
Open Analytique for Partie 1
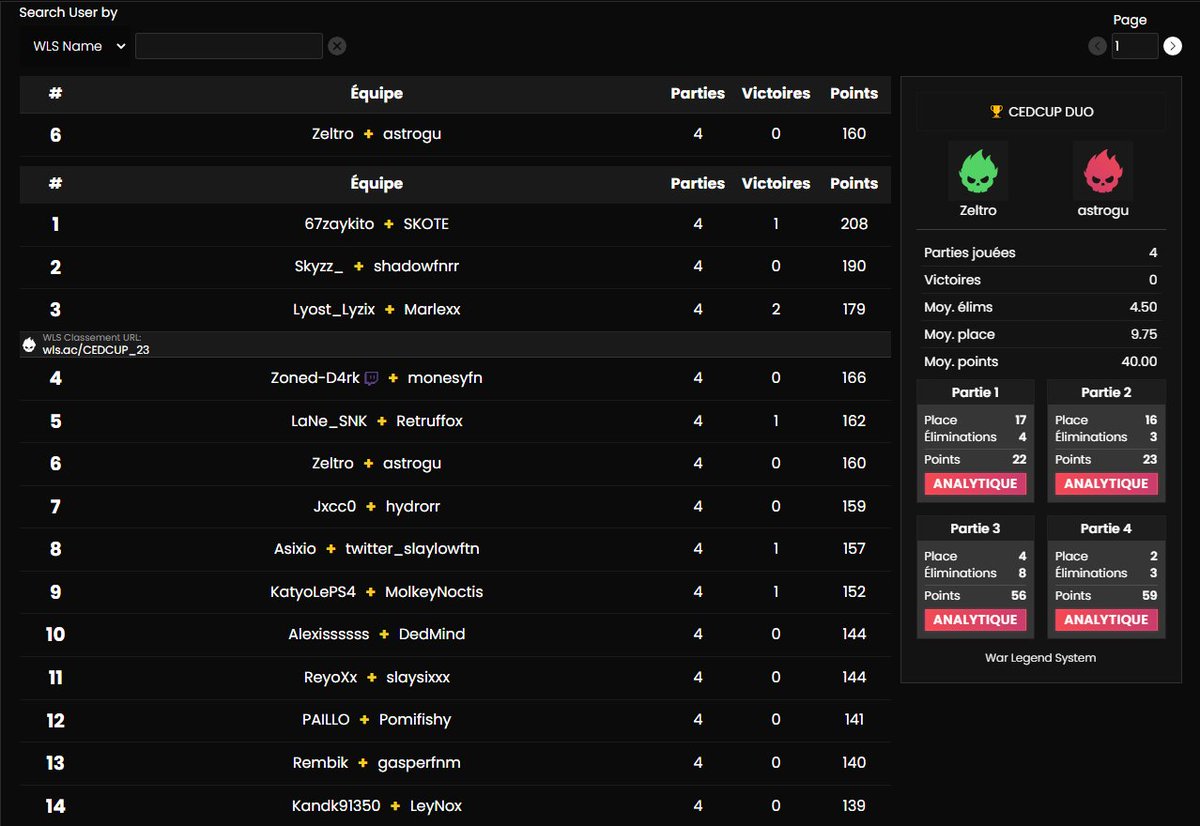975,484
